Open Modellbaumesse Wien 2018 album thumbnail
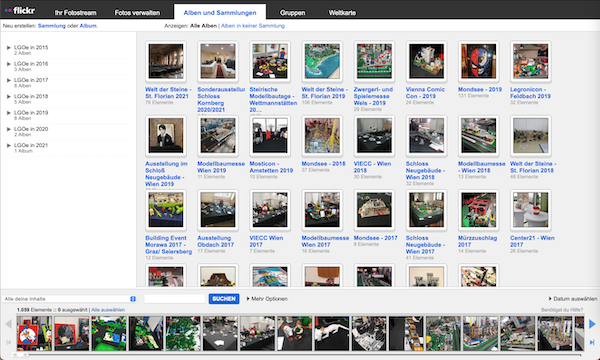 tap(479, 135)
